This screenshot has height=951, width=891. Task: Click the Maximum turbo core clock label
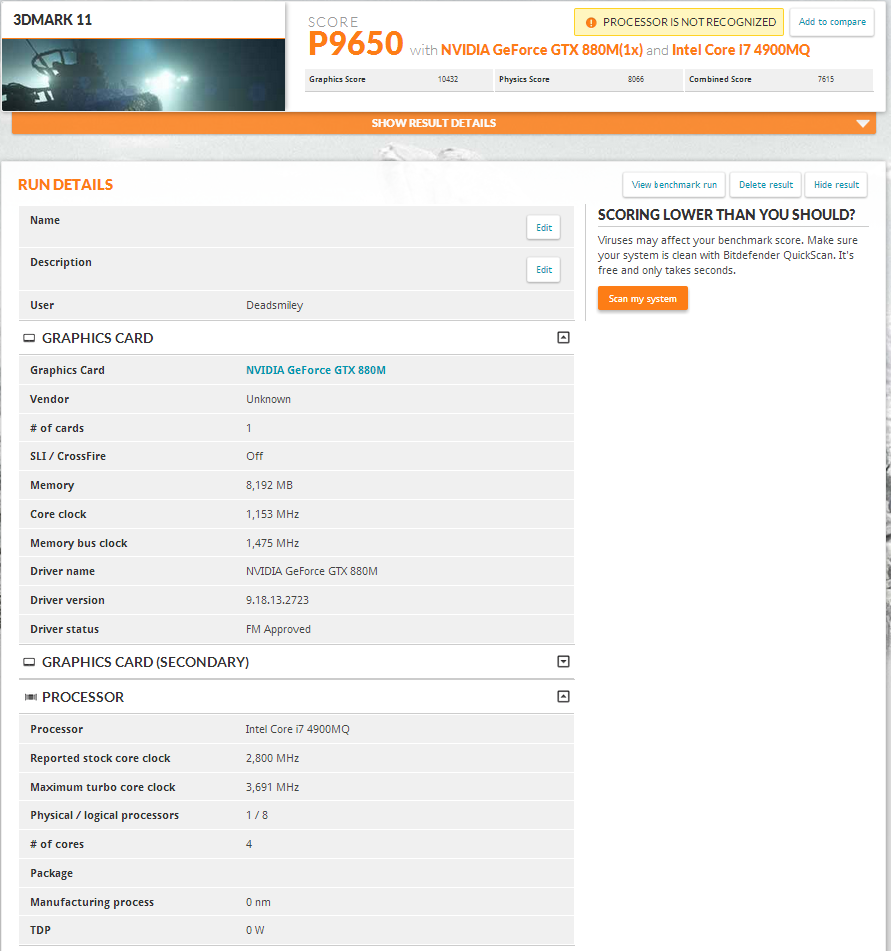click(103, 787)
